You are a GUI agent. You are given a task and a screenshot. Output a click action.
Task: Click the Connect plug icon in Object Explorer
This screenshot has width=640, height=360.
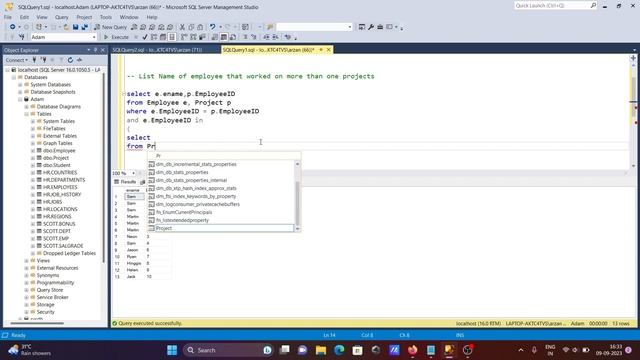[34, 60]
